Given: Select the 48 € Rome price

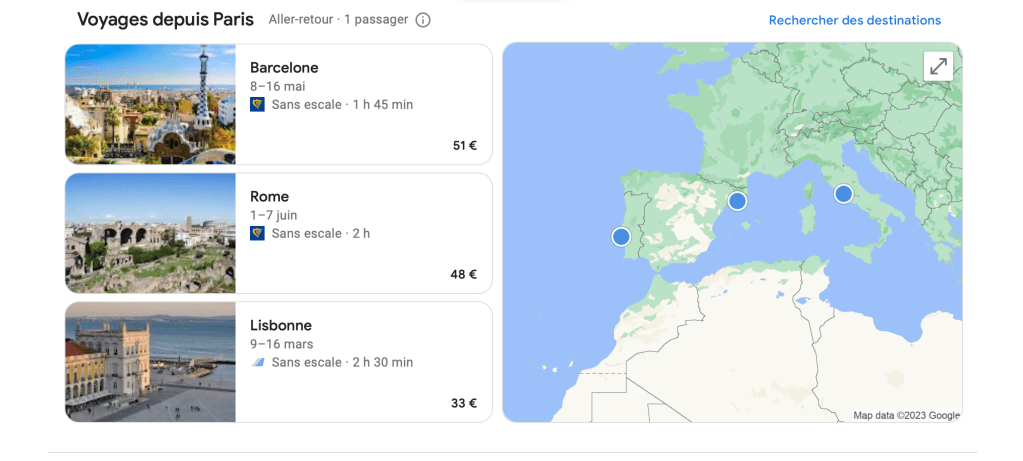Looking at the screenshot, I should coord(464,274).
